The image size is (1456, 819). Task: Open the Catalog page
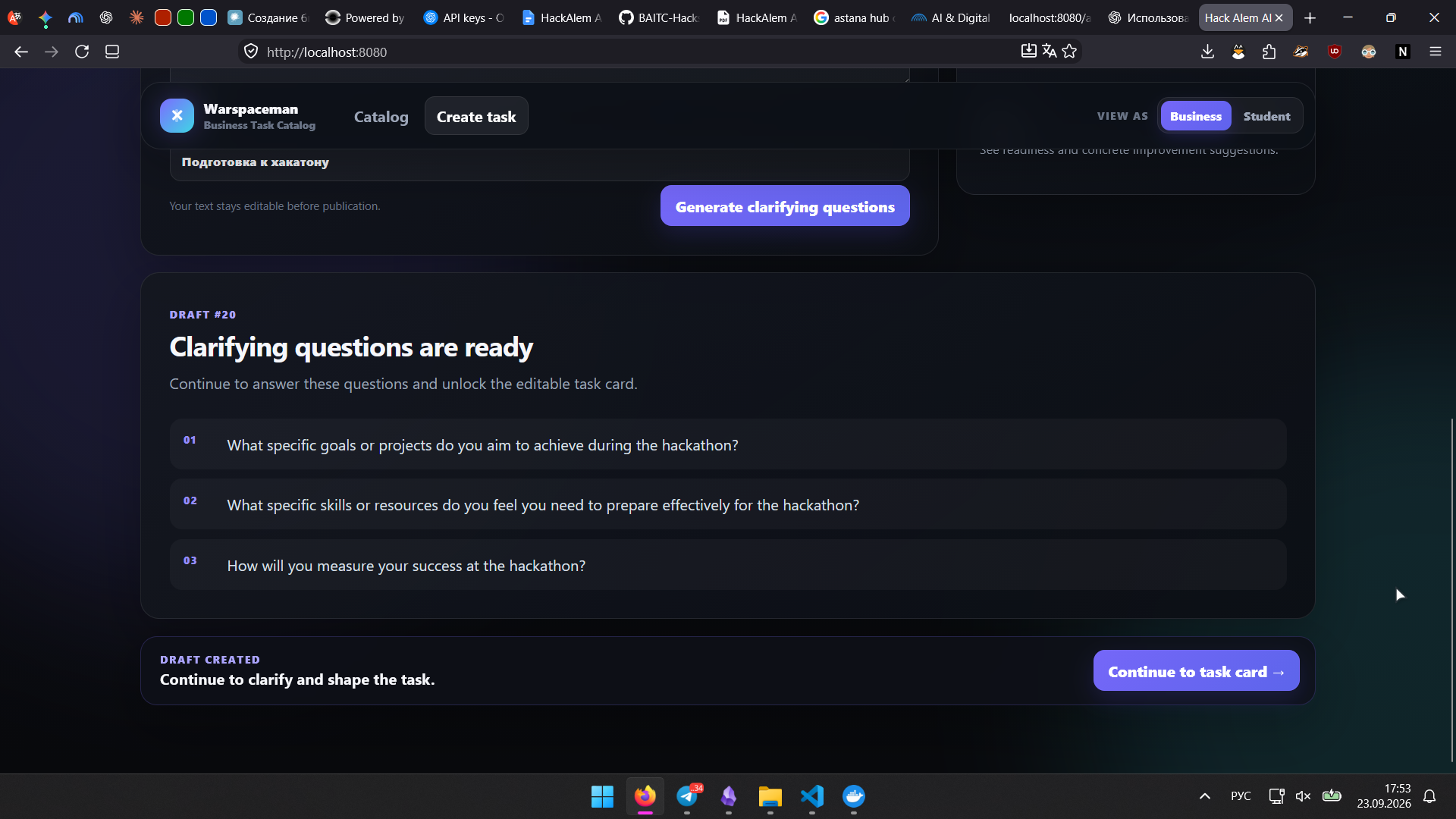click(381, 117)
